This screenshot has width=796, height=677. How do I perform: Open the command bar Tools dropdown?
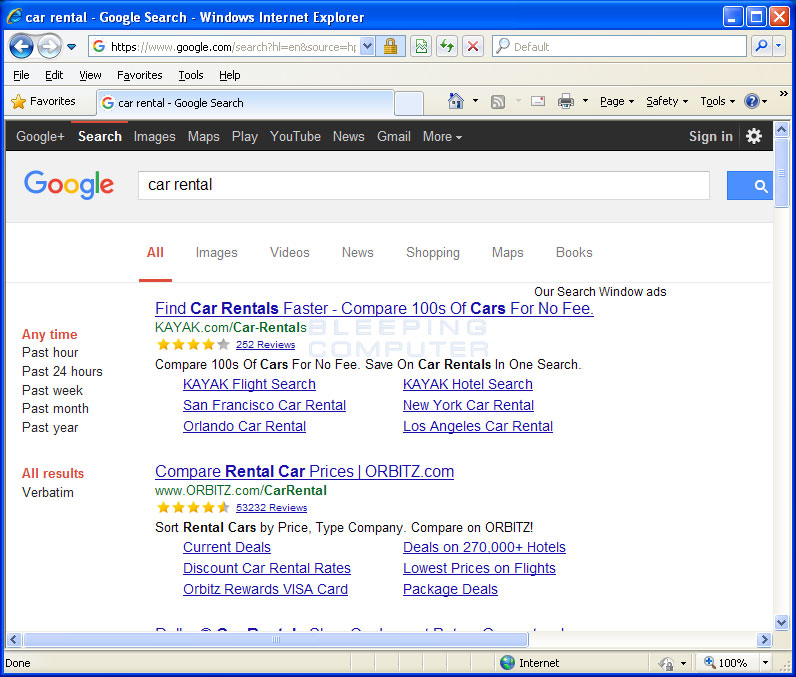(x=717, y=101)
